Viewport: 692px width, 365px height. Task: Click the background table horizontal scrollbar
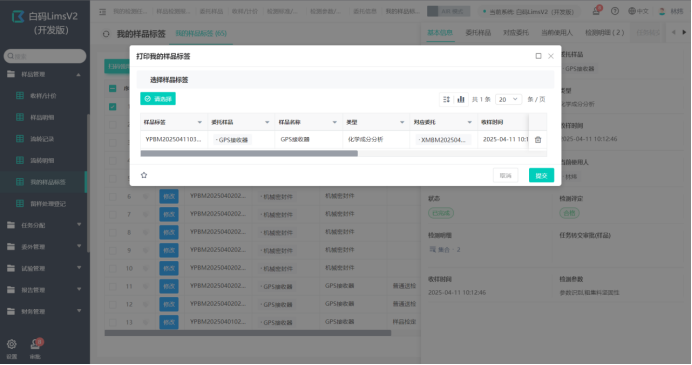(248, 333)
